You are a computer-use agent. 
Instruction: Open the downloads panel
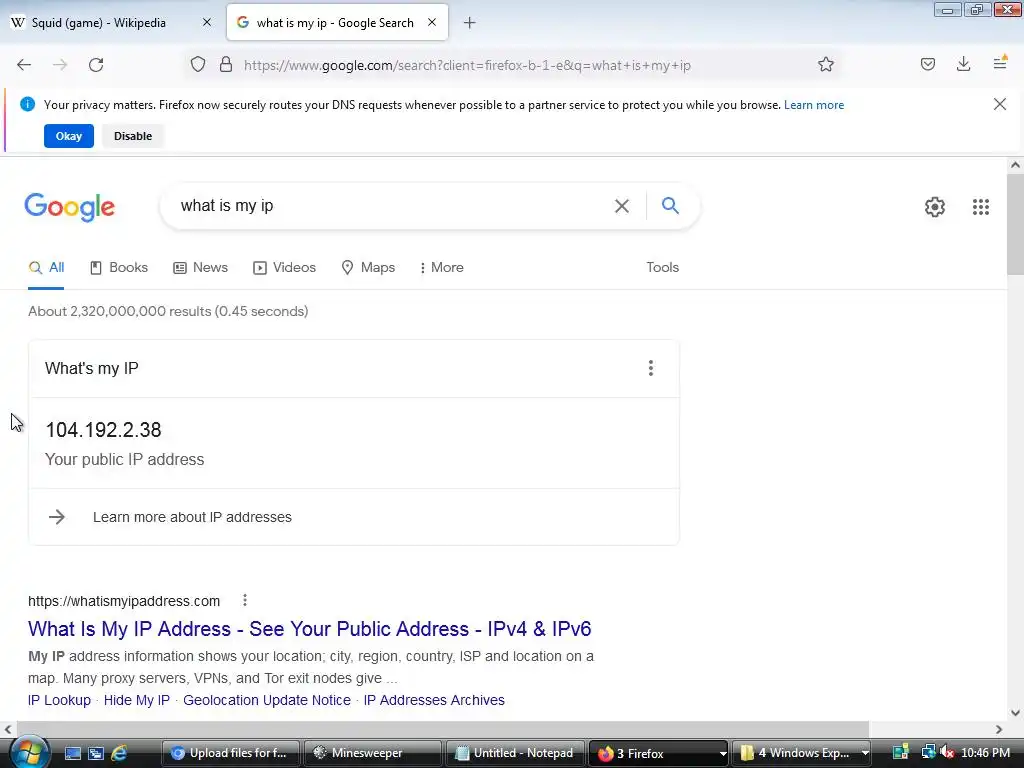click(963, 64)
